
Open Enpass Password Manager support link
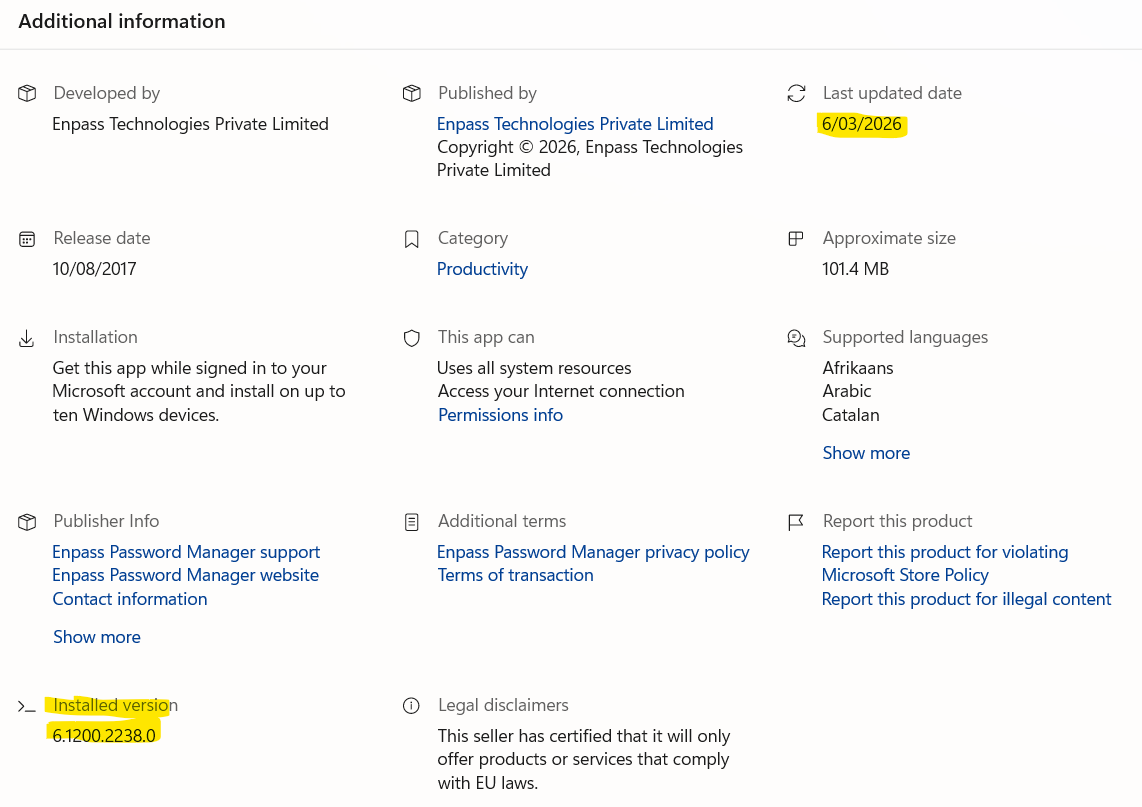[x=186, y=552]
